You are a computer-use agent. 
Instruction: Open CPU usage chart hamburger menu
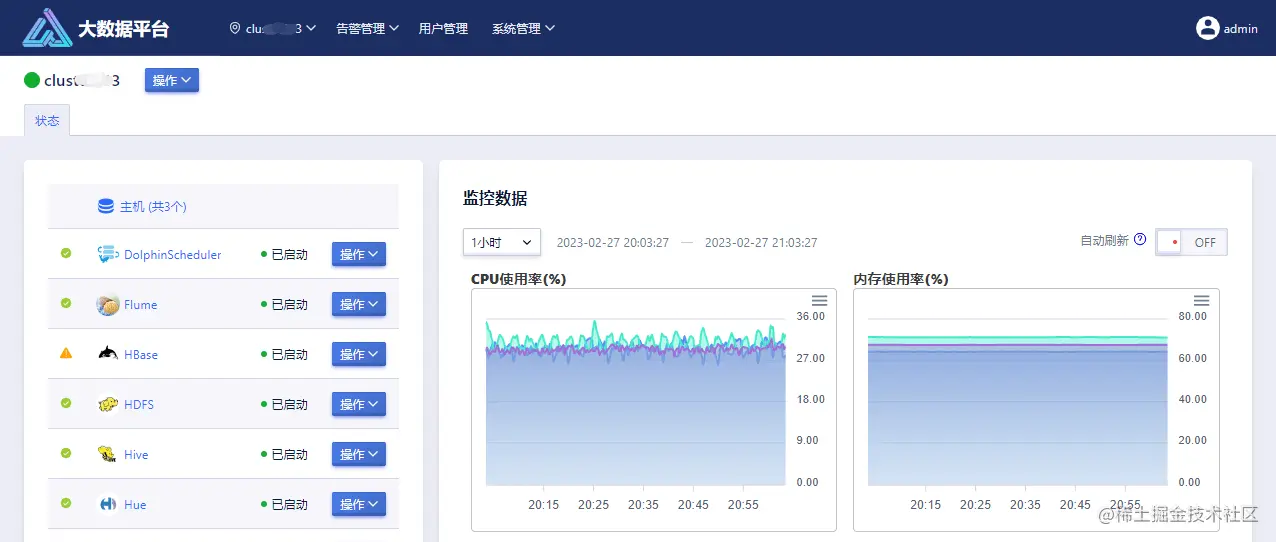click(819, 300)
